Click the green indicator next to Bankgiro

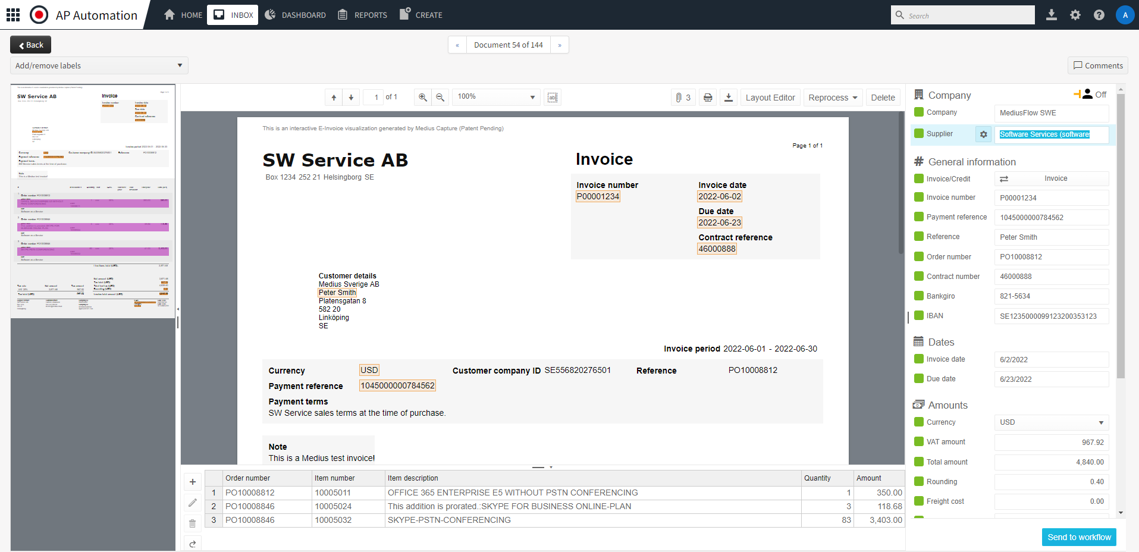click(919, 296)
